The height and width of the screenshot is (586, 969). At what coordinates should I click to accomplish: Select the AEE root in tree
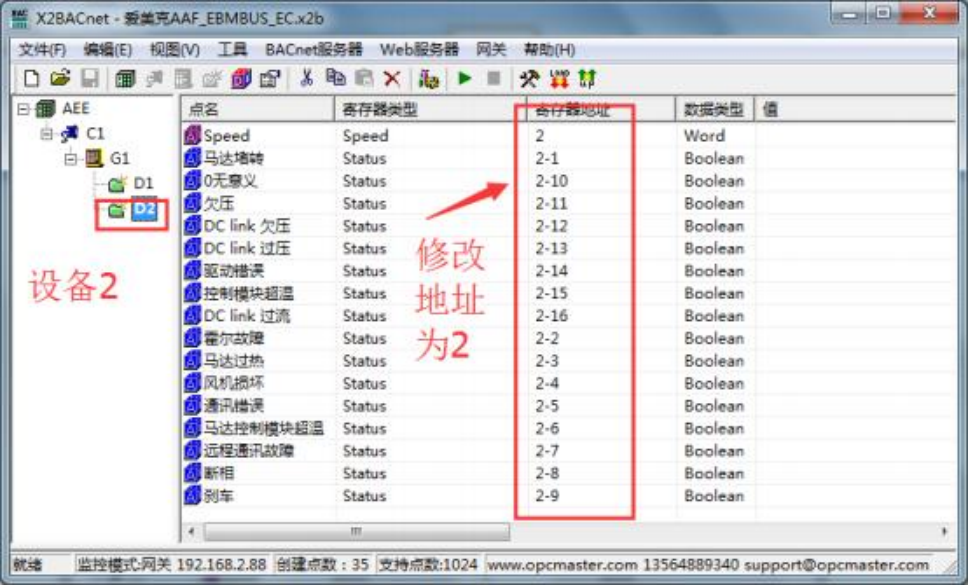75,109
